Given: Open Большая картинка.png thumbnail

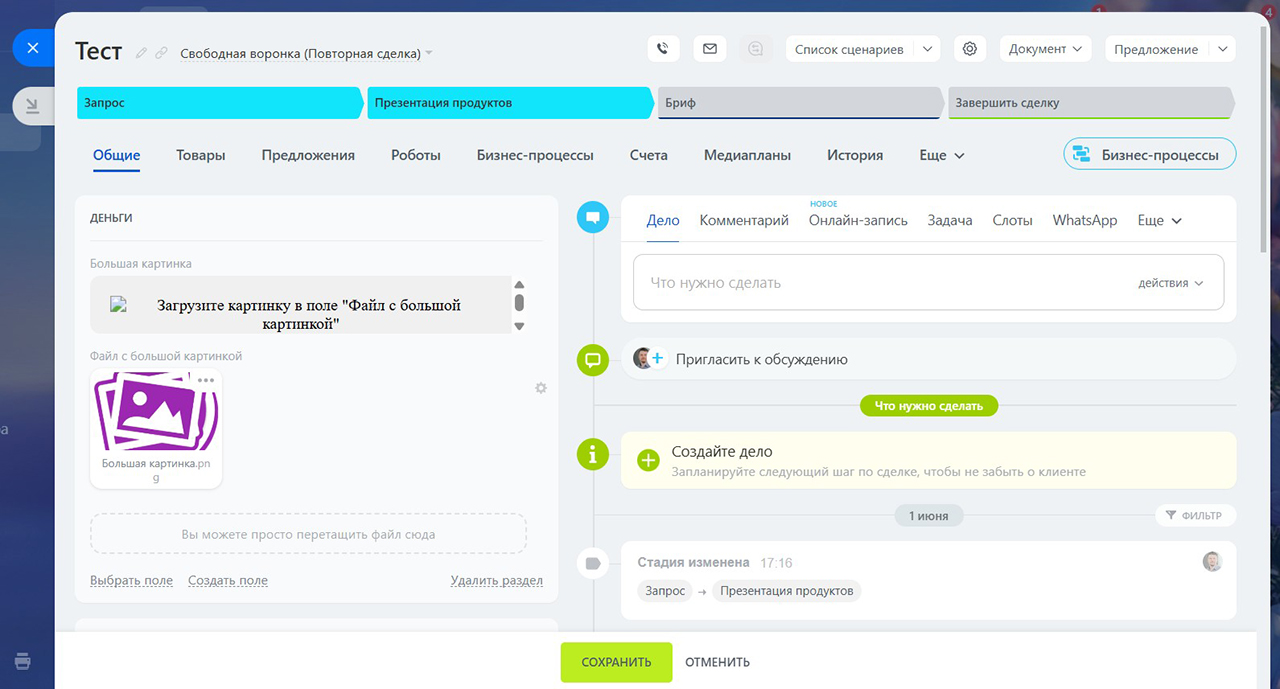Looking at the screenshot, I should tap(156, 418).
